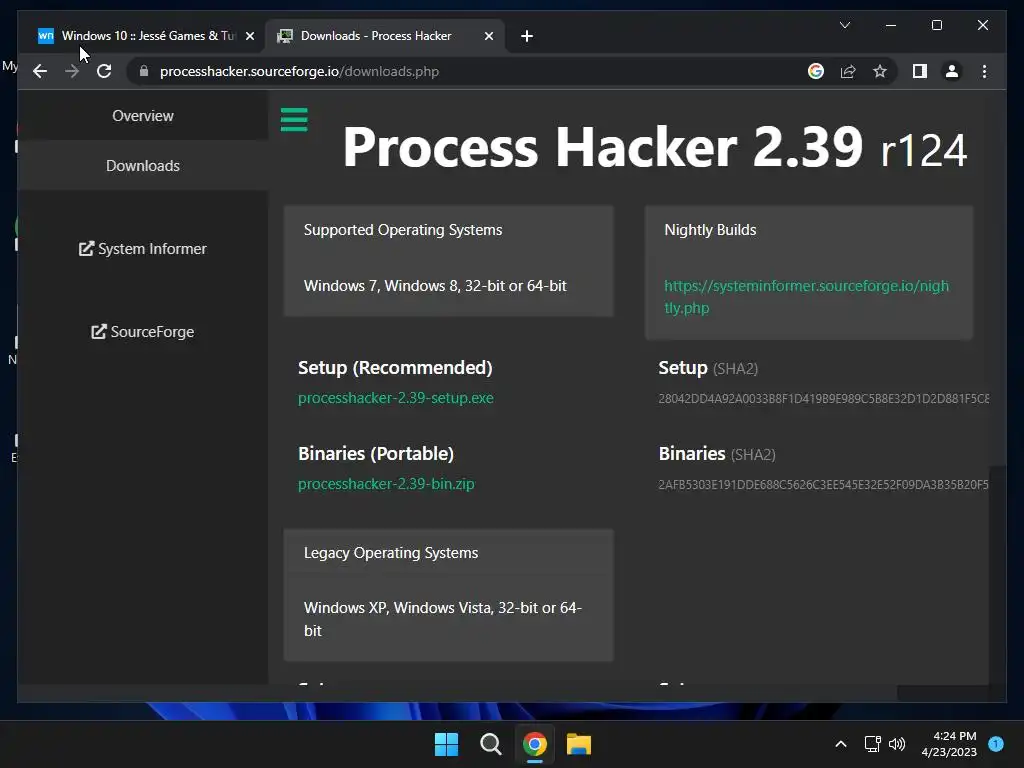Click the volume speaker tray icon
Viewport: 1024px width, 768px height.
click(897, 744)
